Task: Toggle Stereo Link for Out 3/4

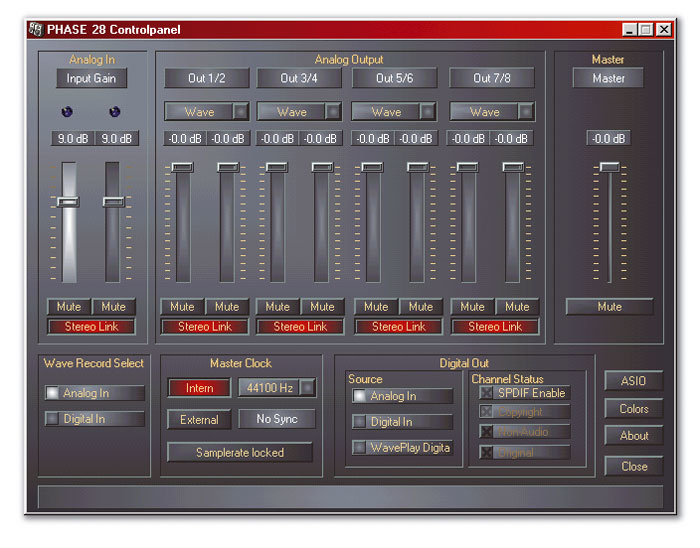Action: tap(300, 327)
